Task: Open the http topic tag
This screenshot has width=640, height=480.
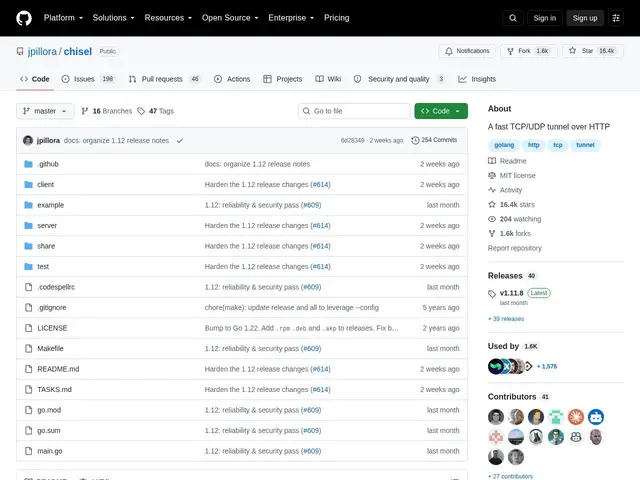Action: click(533, 145)
